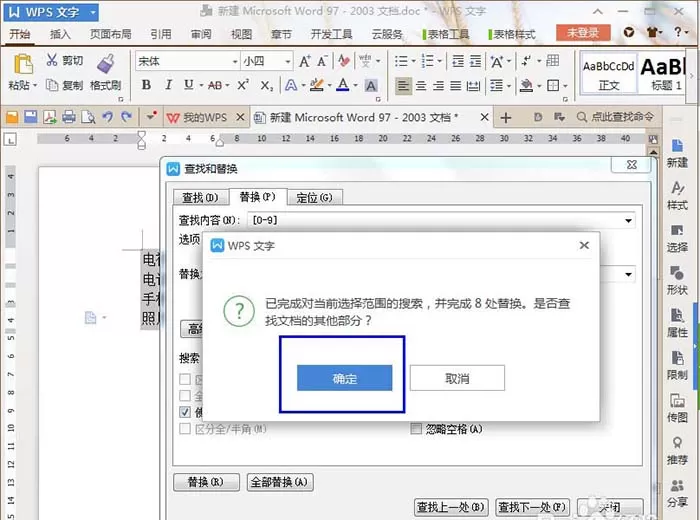Apply paragraph shading fill color
This screenshot has width=700, height=520.
pyautogui.click(x=527, y=85)
